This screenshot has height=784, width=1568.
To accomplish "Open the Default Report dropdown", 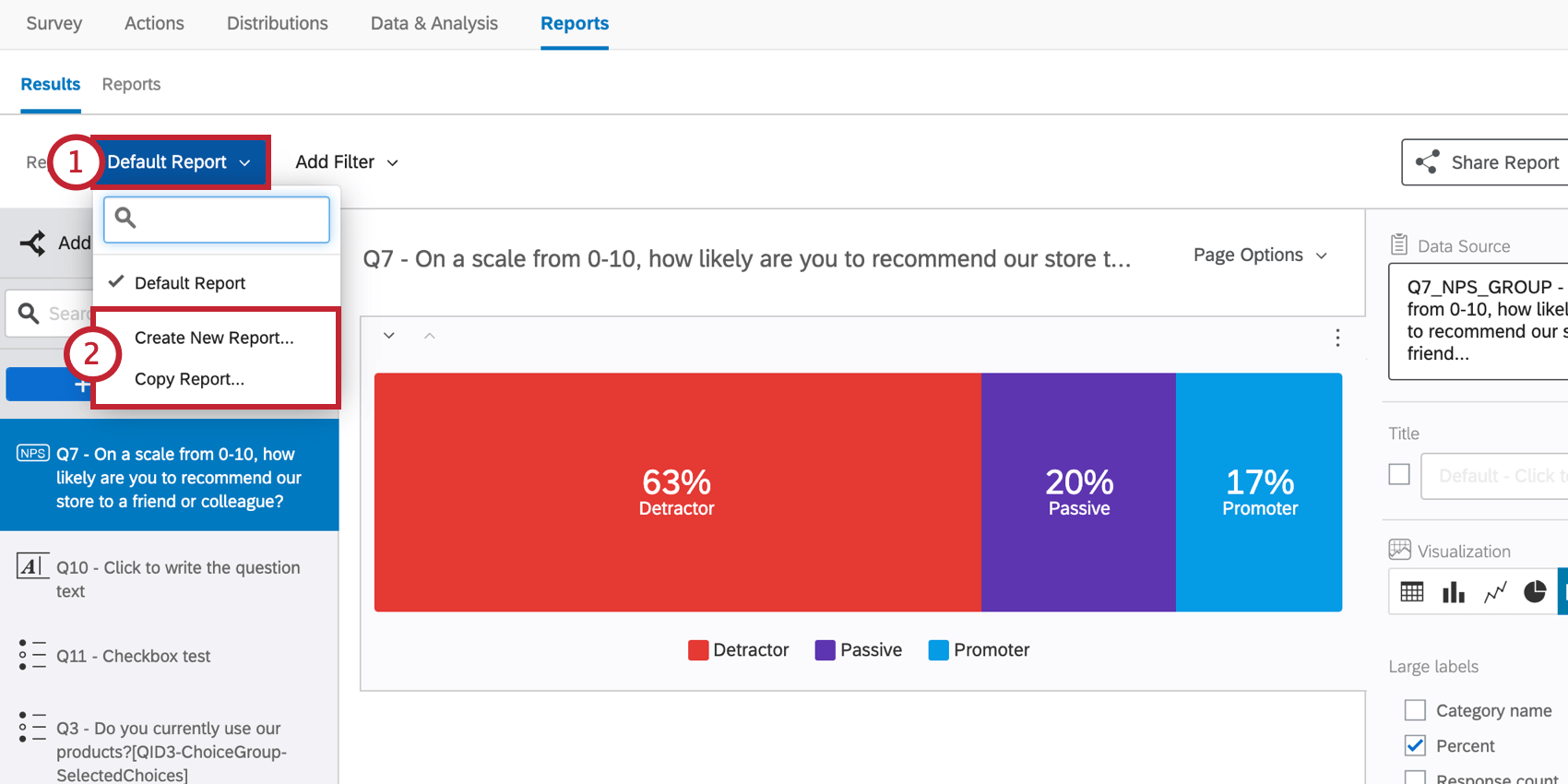I will (x=180, y=162).
